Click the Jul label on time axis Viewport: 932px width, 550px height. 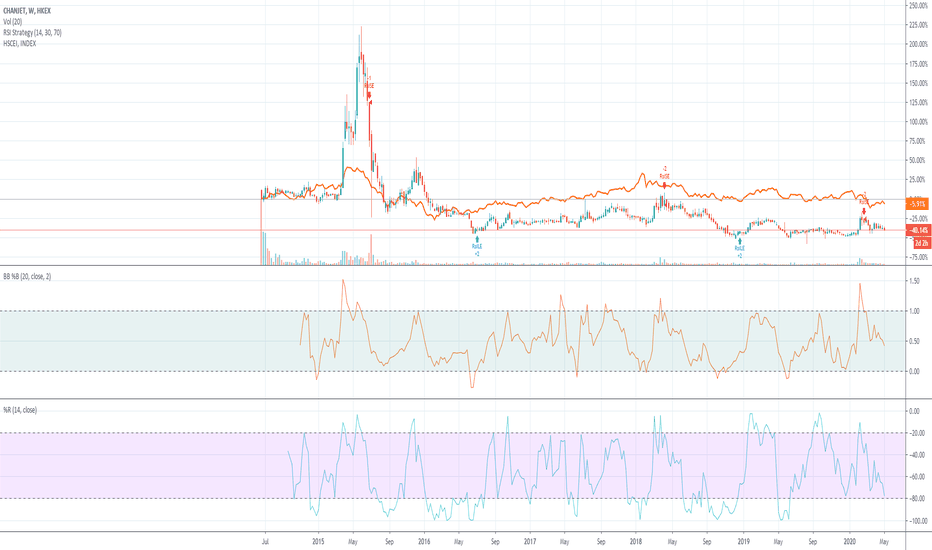tap(265, 542)
